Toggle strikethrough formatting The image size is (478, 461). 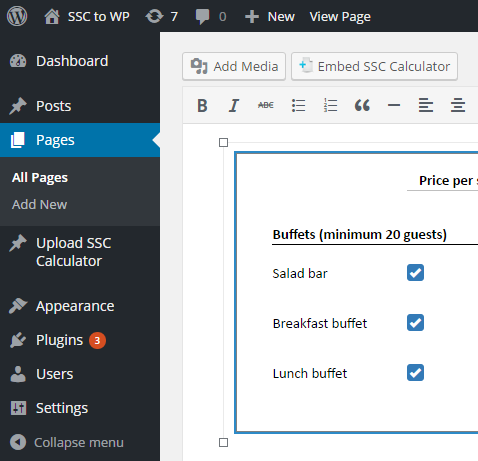pos(266,106)
